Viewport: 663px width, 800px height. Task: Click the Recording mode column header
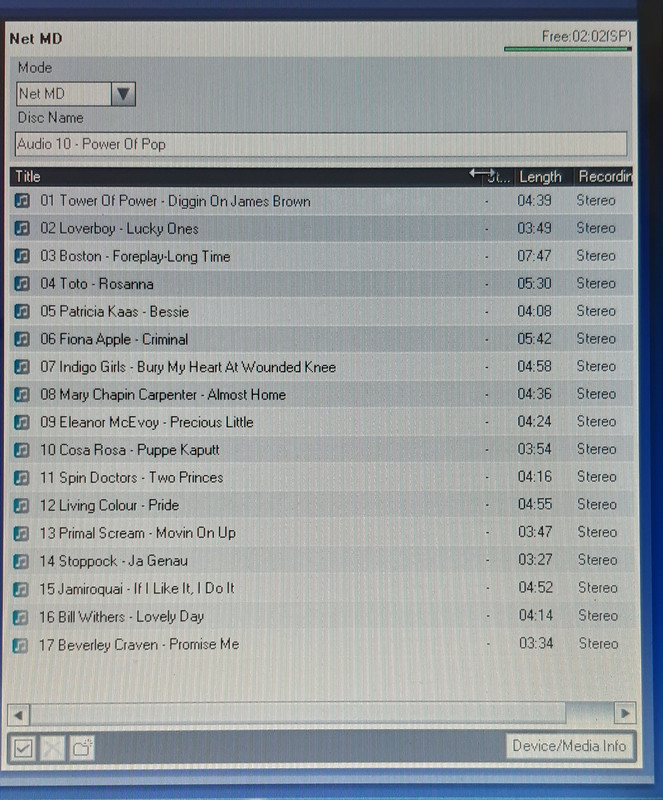pyautogui.click(x=605, y=177)
